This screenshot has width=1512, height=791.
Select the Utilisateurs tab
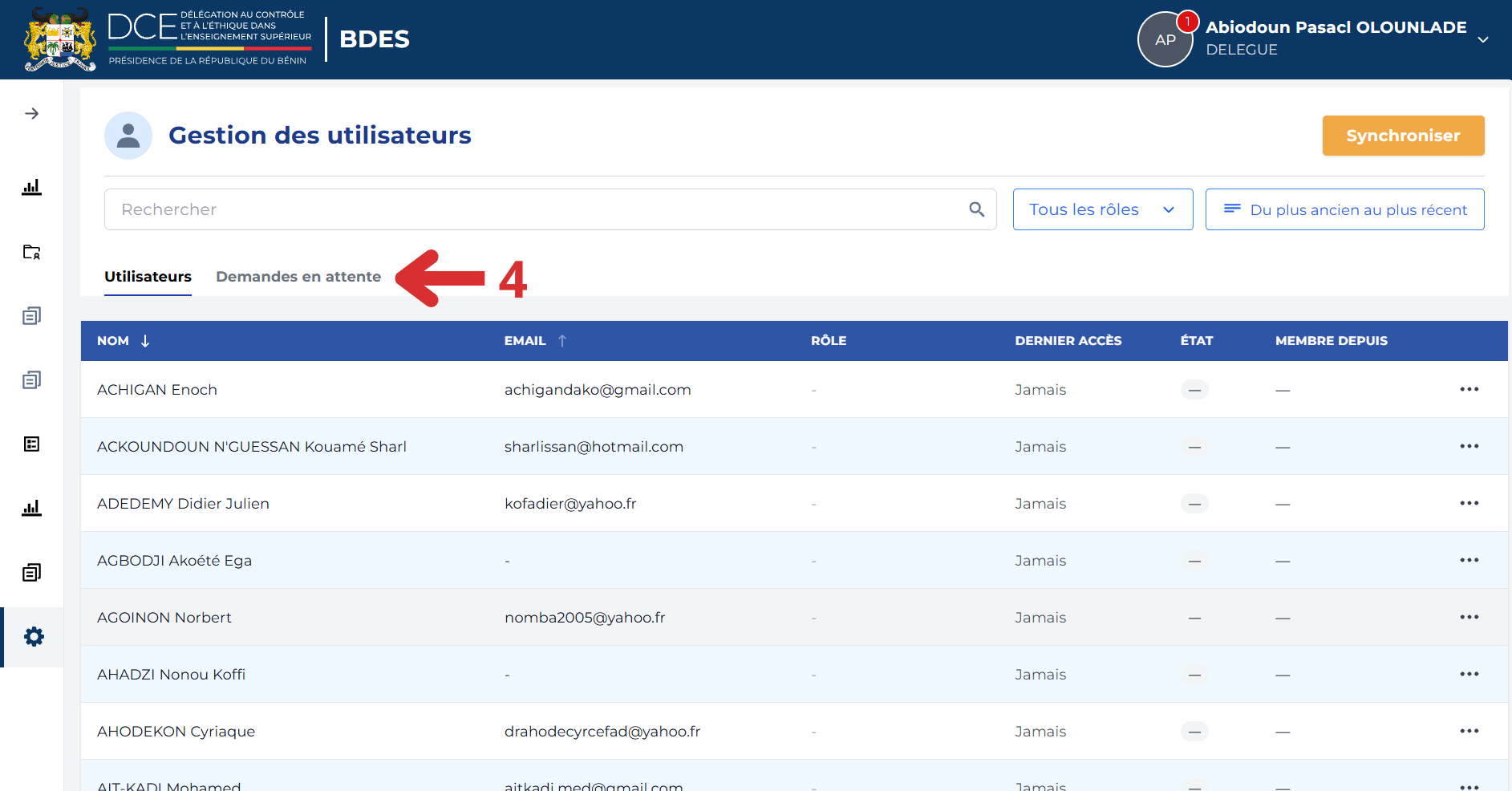click(148, 277)
